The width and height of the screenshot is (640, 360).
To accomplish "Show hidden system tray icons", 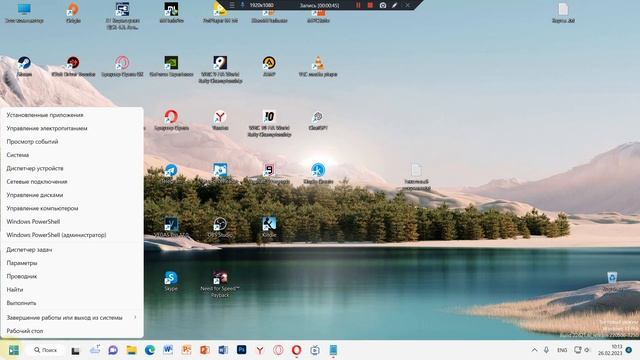I will click(534, 350).
